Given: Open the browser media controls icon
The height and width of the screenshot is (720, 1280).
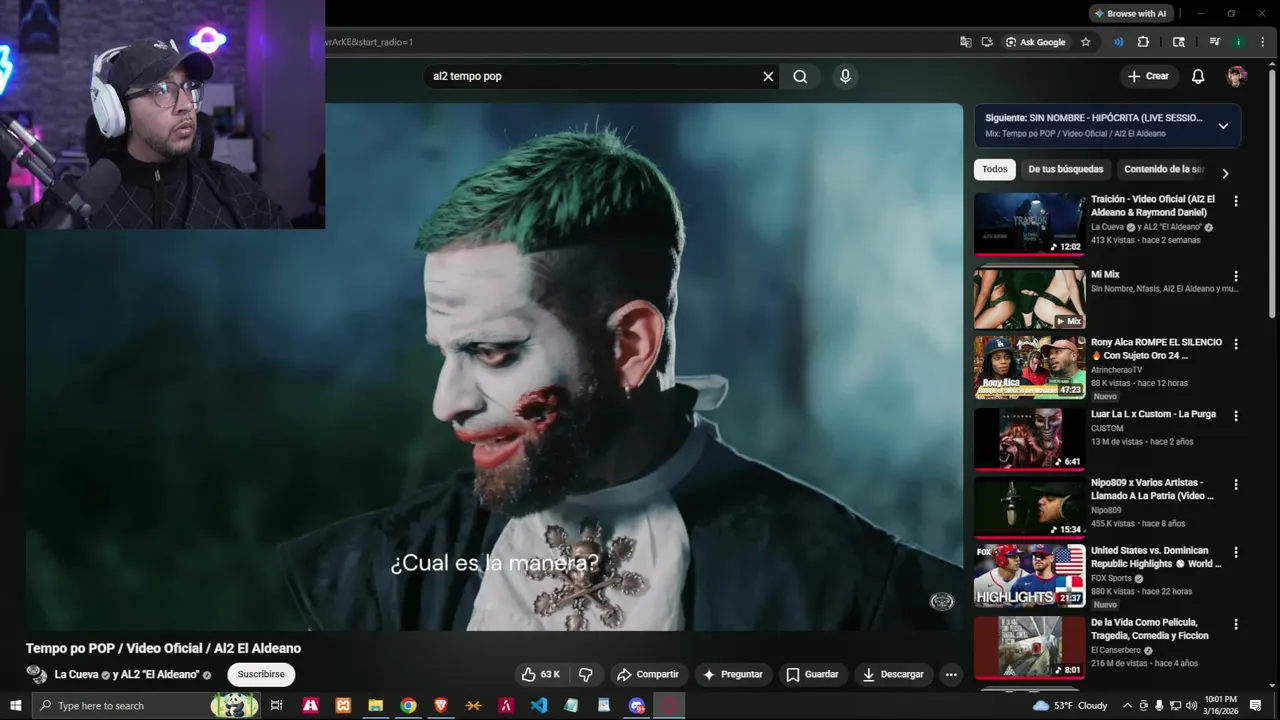Looking at the screenshot, I should click(x=1215, y=42).
